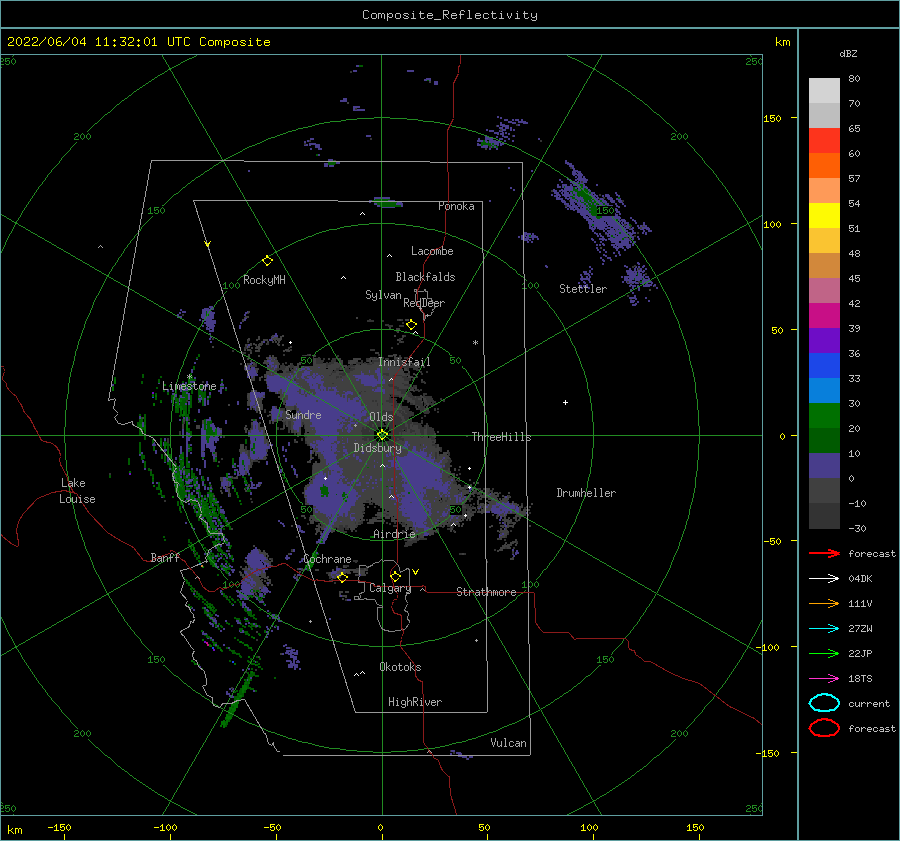The height and width of the screenshot is (841, 900).
Task: Select the Sundre label
Action: 303,414
